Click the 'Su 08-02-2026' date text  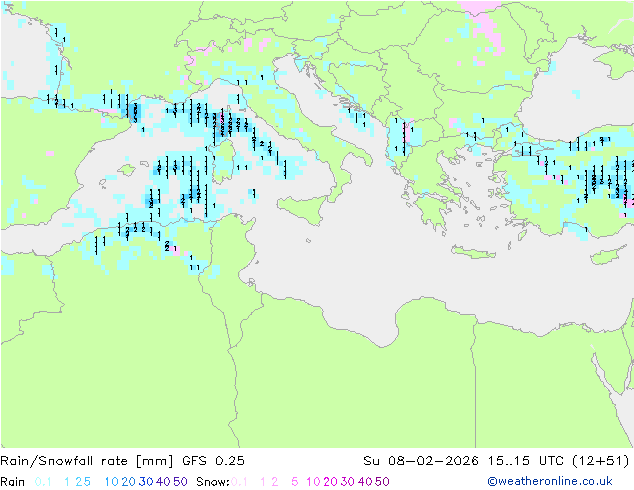pos(421,461)
